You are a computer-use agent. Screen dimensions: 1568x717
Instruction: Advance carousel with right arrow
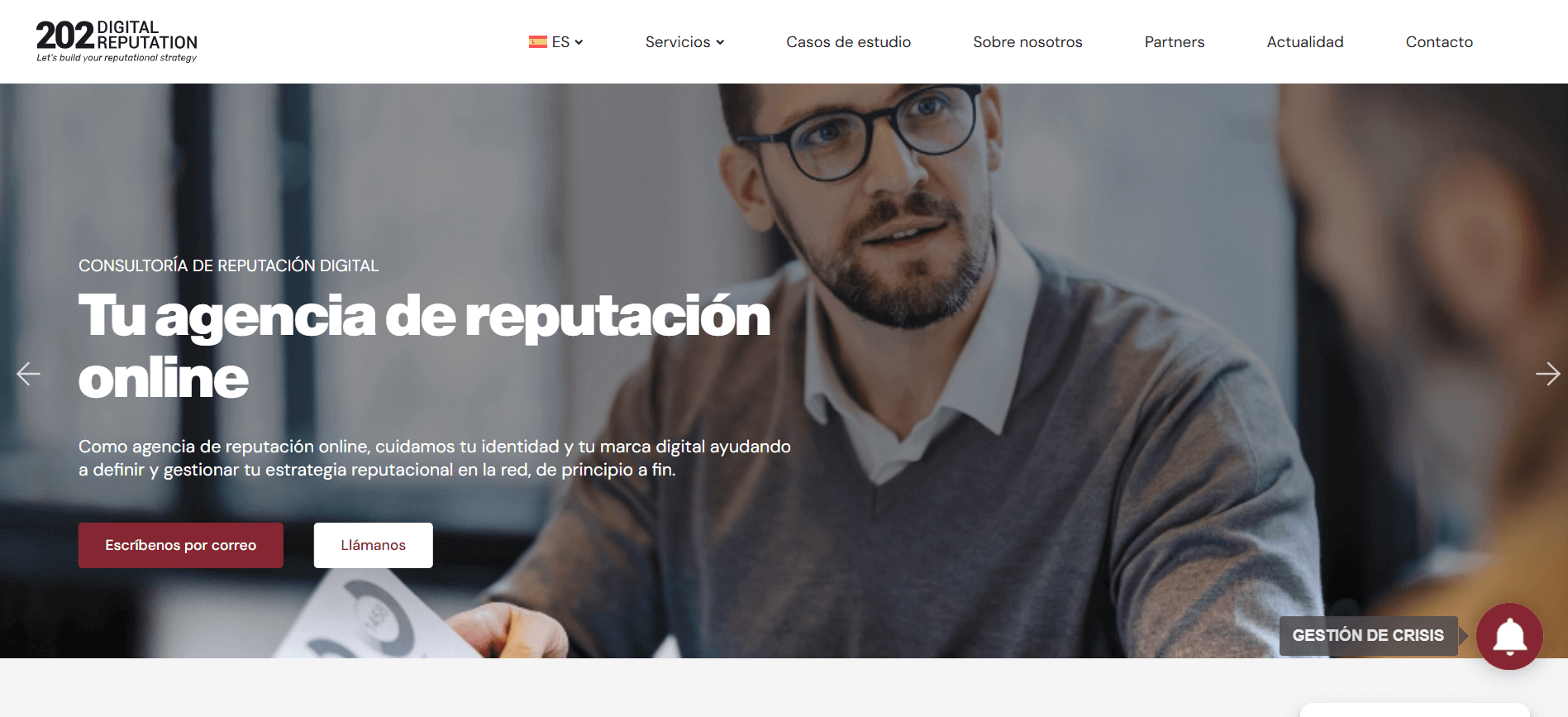pos(1547,374)
